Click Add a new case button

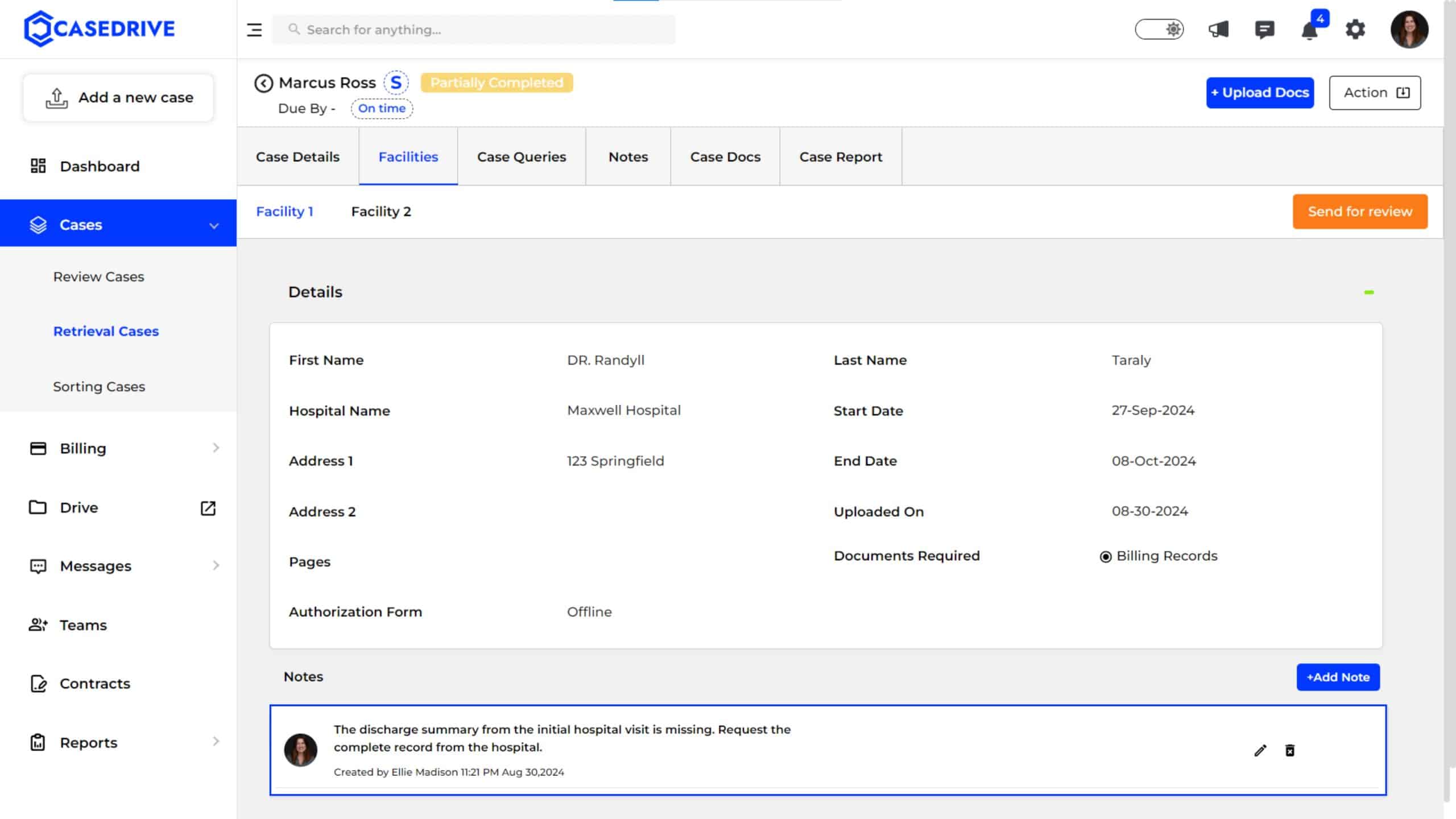[x=118, y=98]
